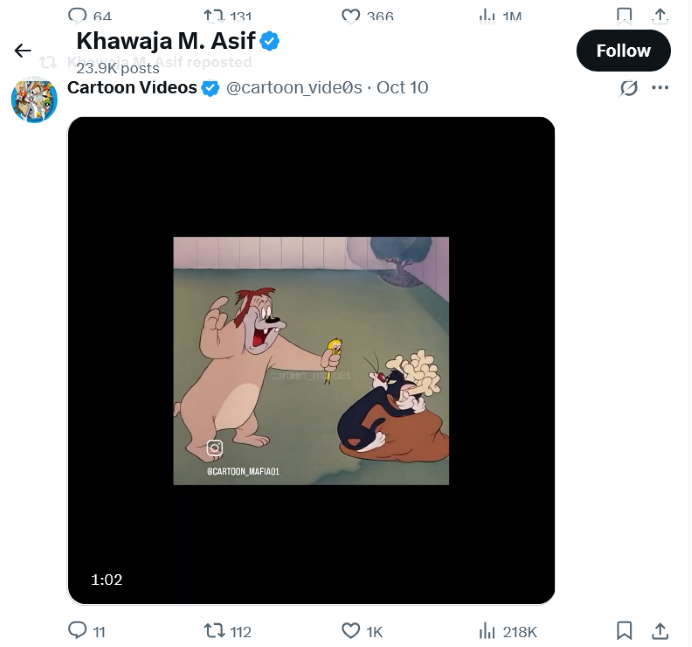The image size is (692, 647).
Task: Repost the post with 112 reposts
Action: 214,631
